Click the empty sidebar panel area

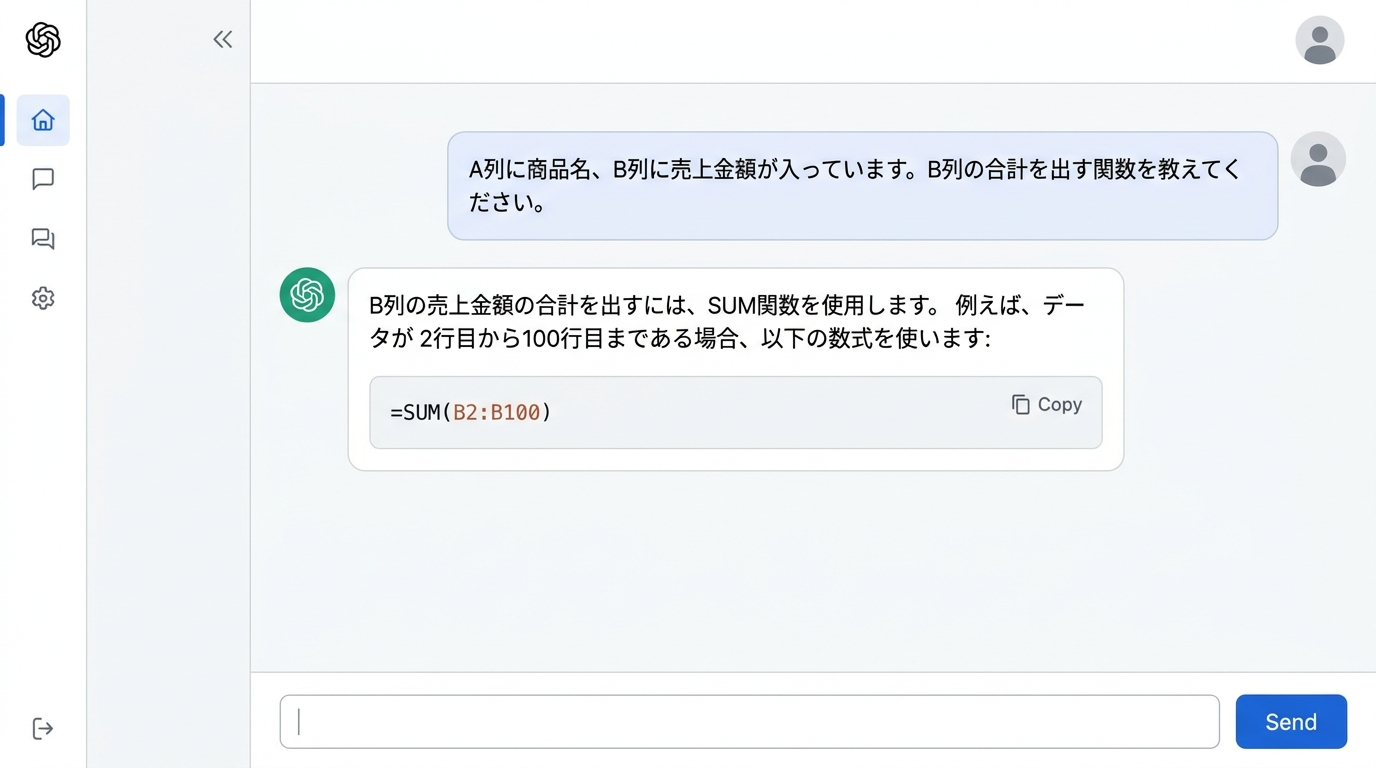(168, 400)
